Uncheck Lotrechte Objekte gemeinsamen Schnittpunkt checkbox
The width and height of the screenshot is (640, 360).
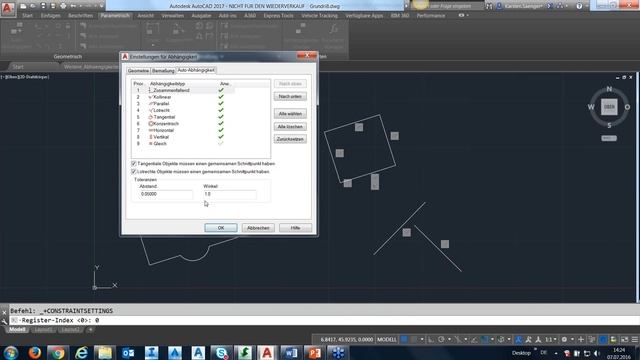pos(133,172)
